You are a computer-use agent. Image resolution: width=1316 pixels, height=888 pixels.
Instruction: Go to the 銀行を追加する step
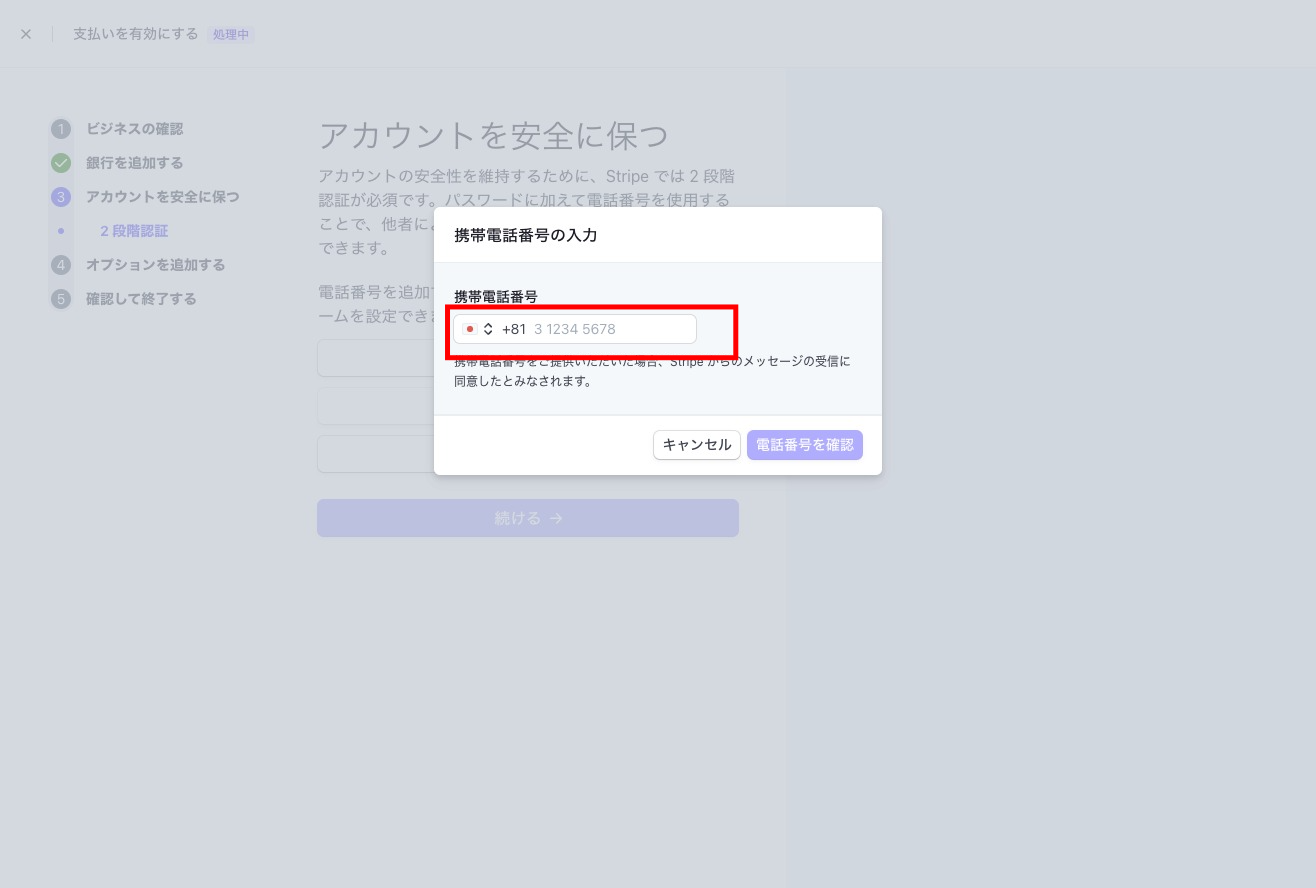tap(134, 163)
